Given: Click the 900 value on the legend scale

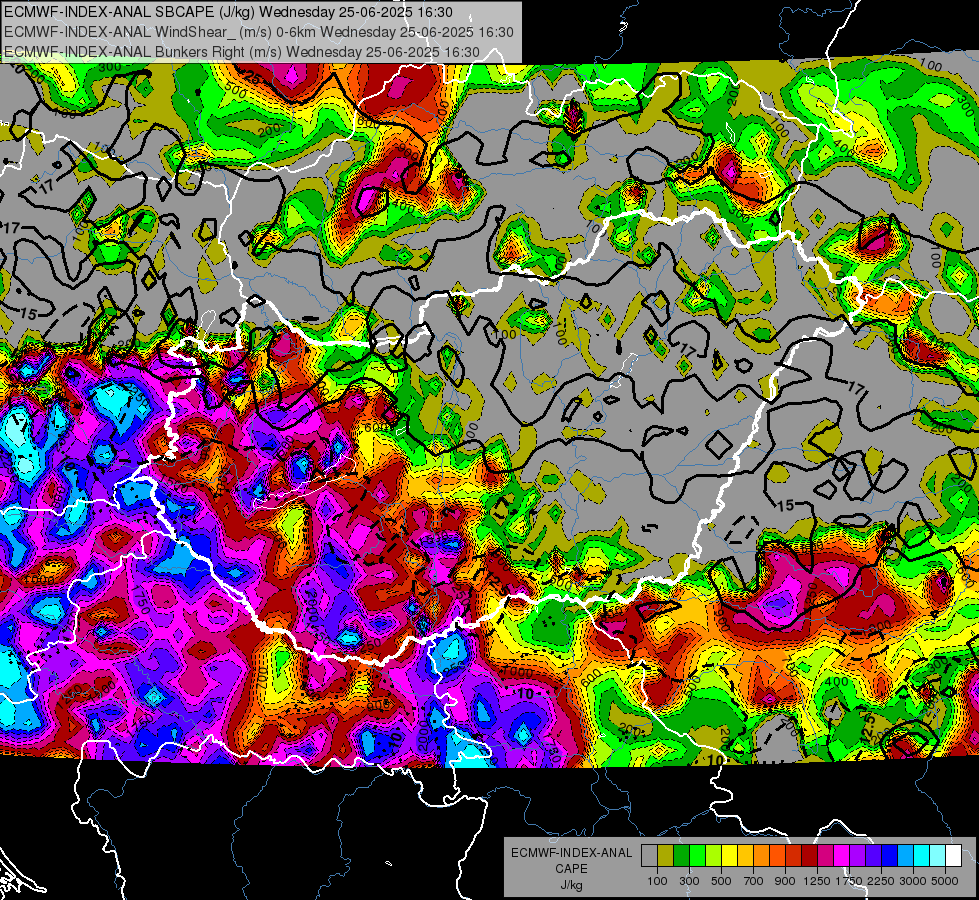Looking at the screenshot, I should pyautogui.click(x=785, y=881).
